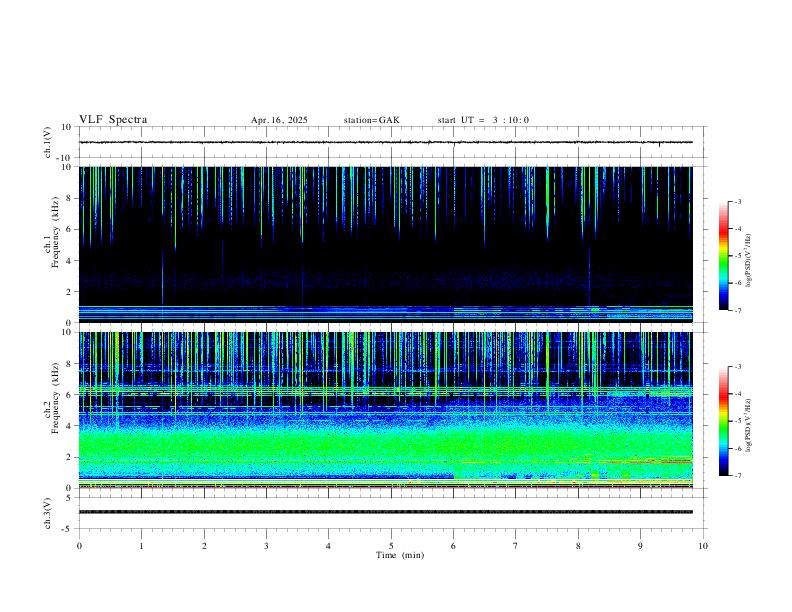
Task: Select the "start UT = 3 :10: 0" text
Action: [483, 120]
